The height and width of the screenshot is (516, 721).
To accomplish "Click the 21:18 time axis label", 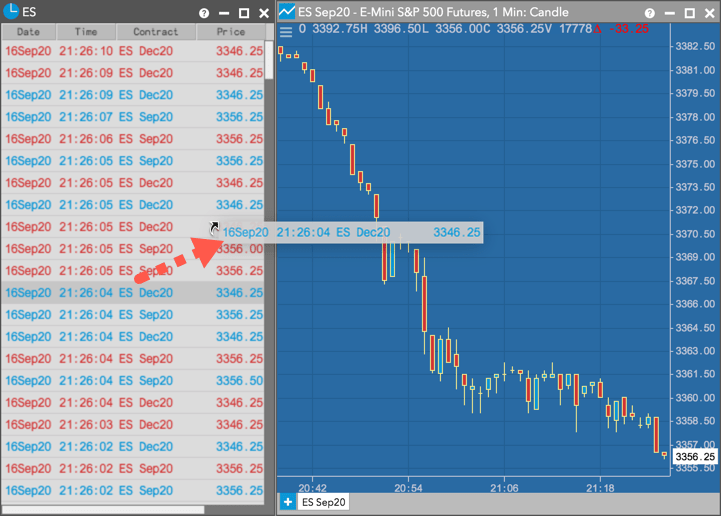I will tap(600, 488).
